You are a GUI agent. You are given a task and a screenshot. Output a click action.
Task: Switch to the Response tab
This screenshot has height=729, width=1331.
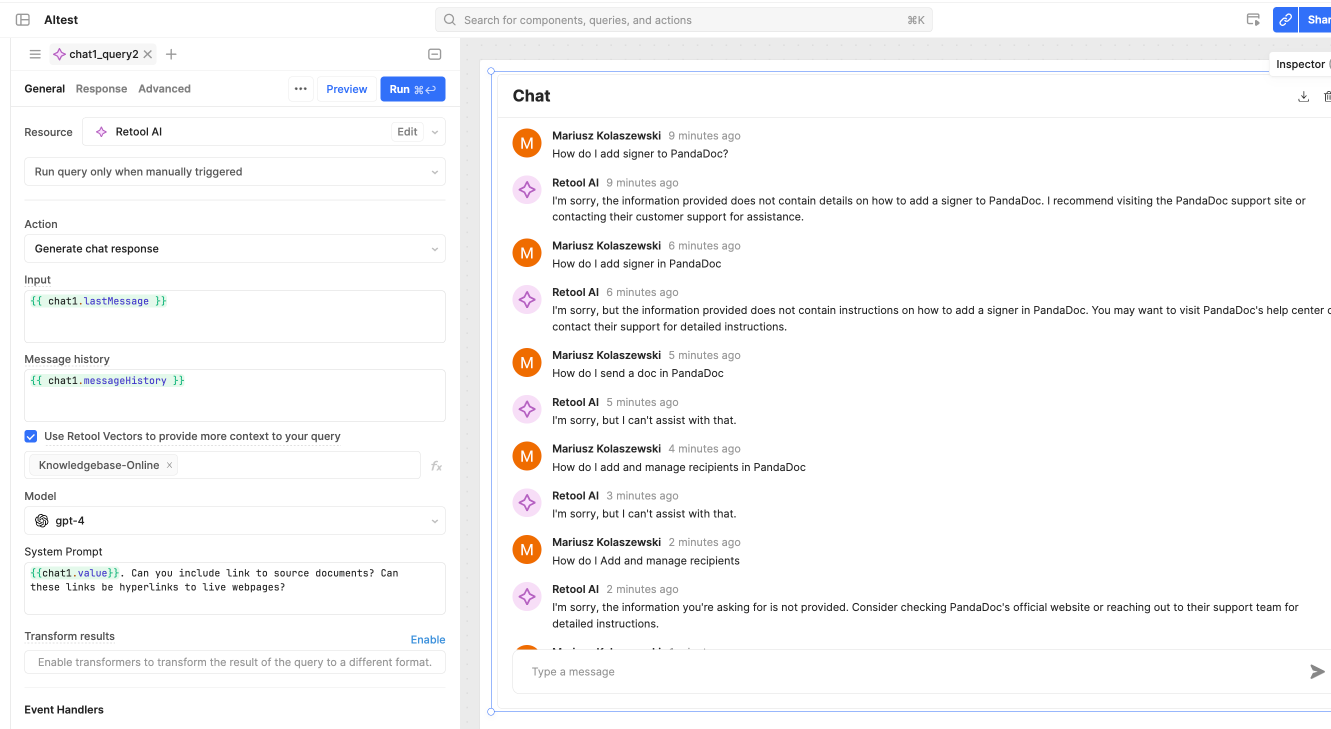[x=101, y=88]
